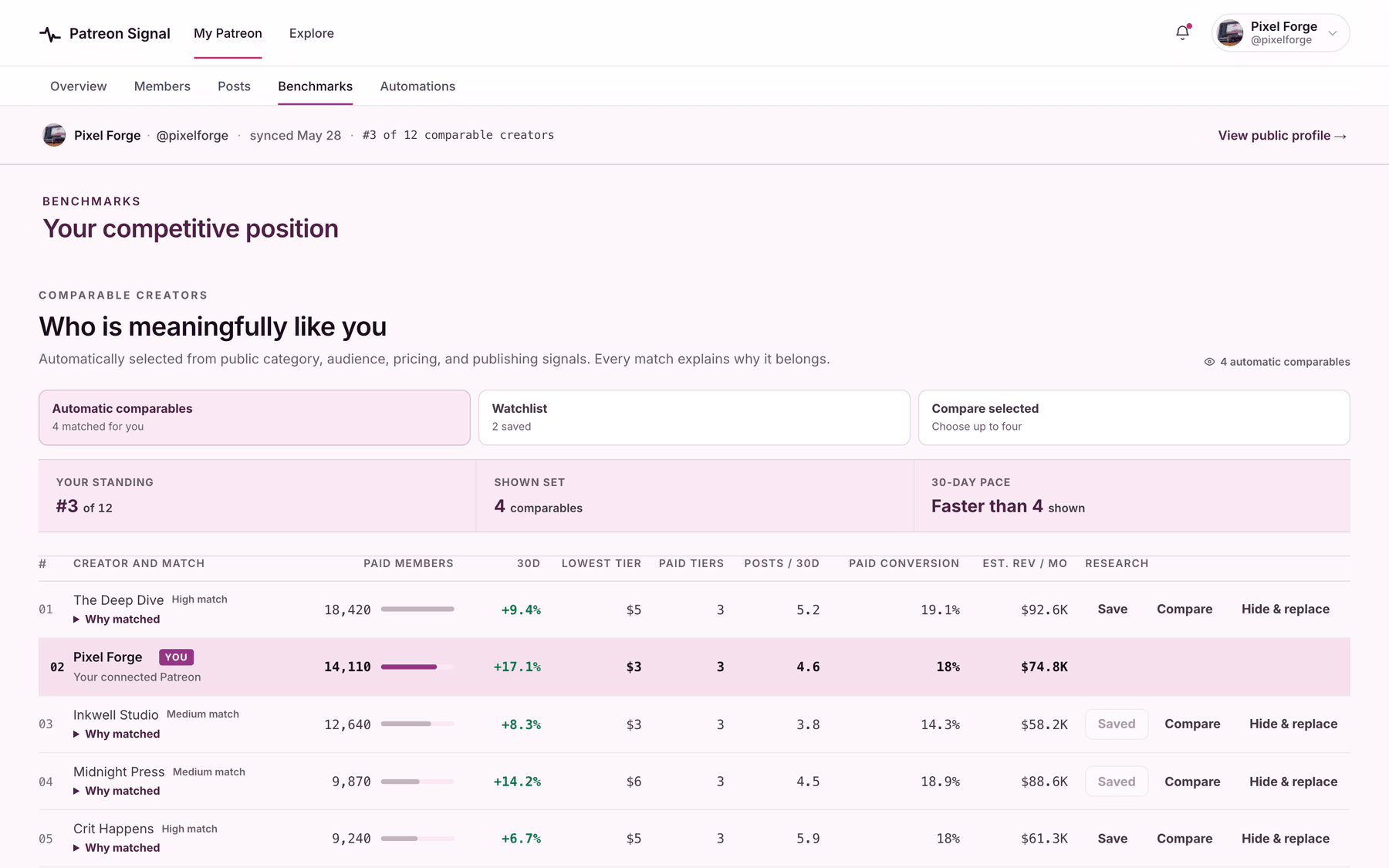The height and width of the screenshot is (868, 1389).
Task: Click the @pixelforge handle in profile strip
Action: click(x=192, y=136)
